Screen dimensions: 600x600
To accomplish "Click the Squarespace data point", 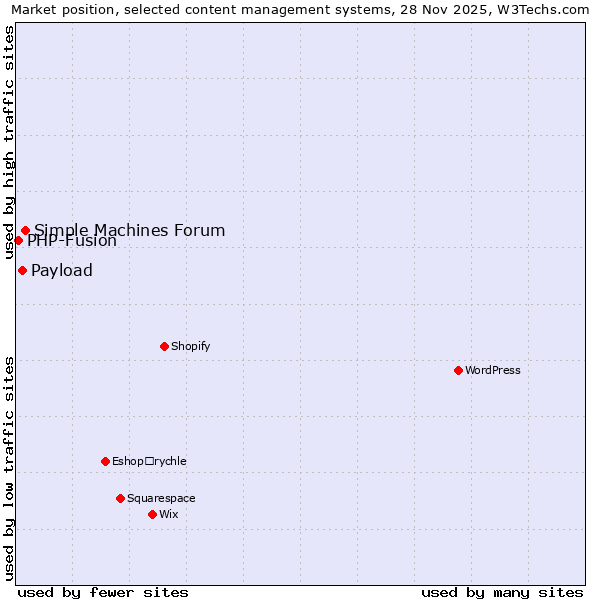I will (121, 498).
